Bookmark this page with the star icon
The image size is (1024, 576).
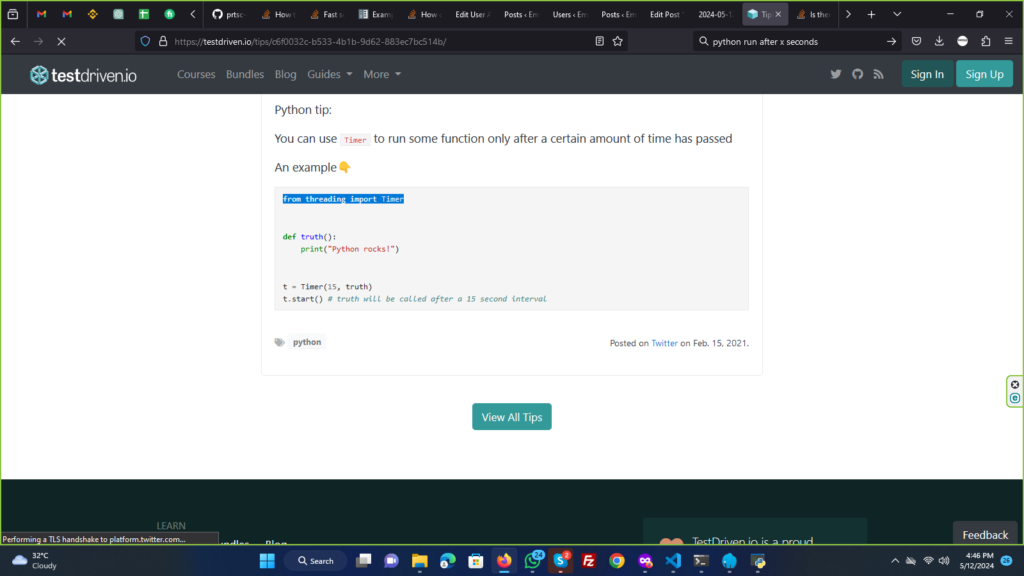pyautogui.click(x=618, y=41)
